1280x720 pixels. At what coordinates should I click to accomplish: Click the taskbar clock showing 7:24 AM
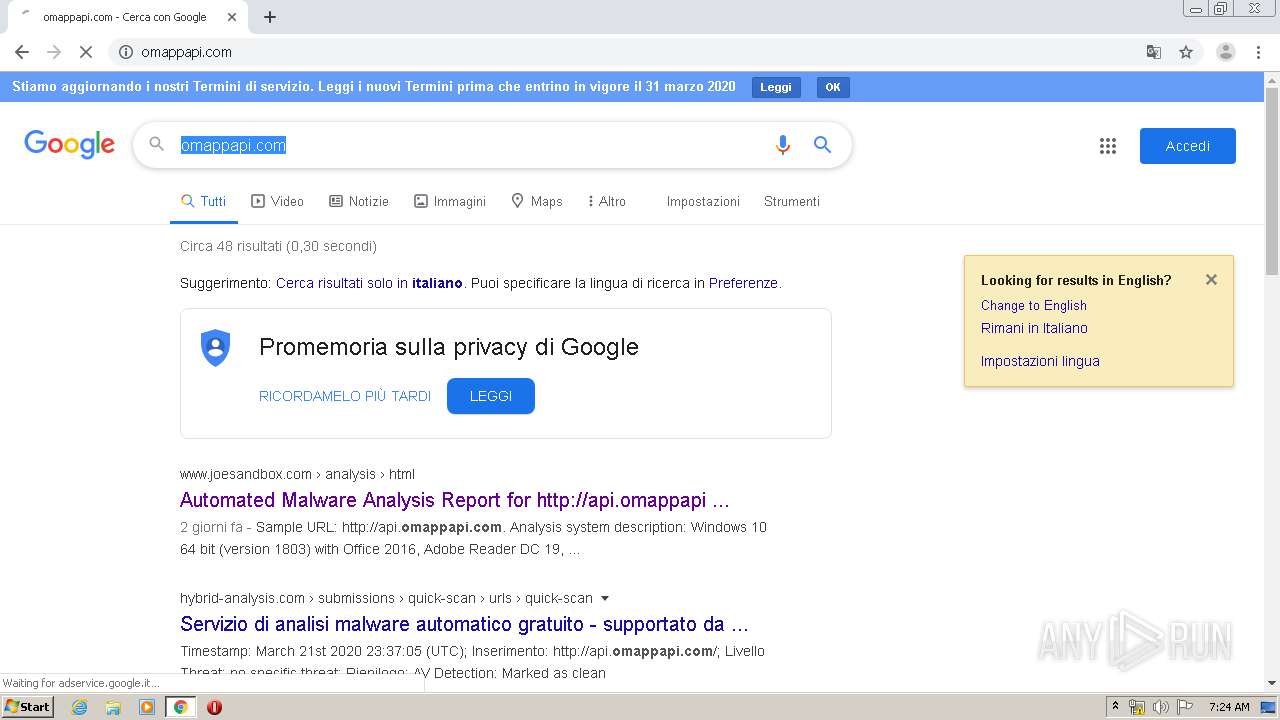(x=1229, y=707)
